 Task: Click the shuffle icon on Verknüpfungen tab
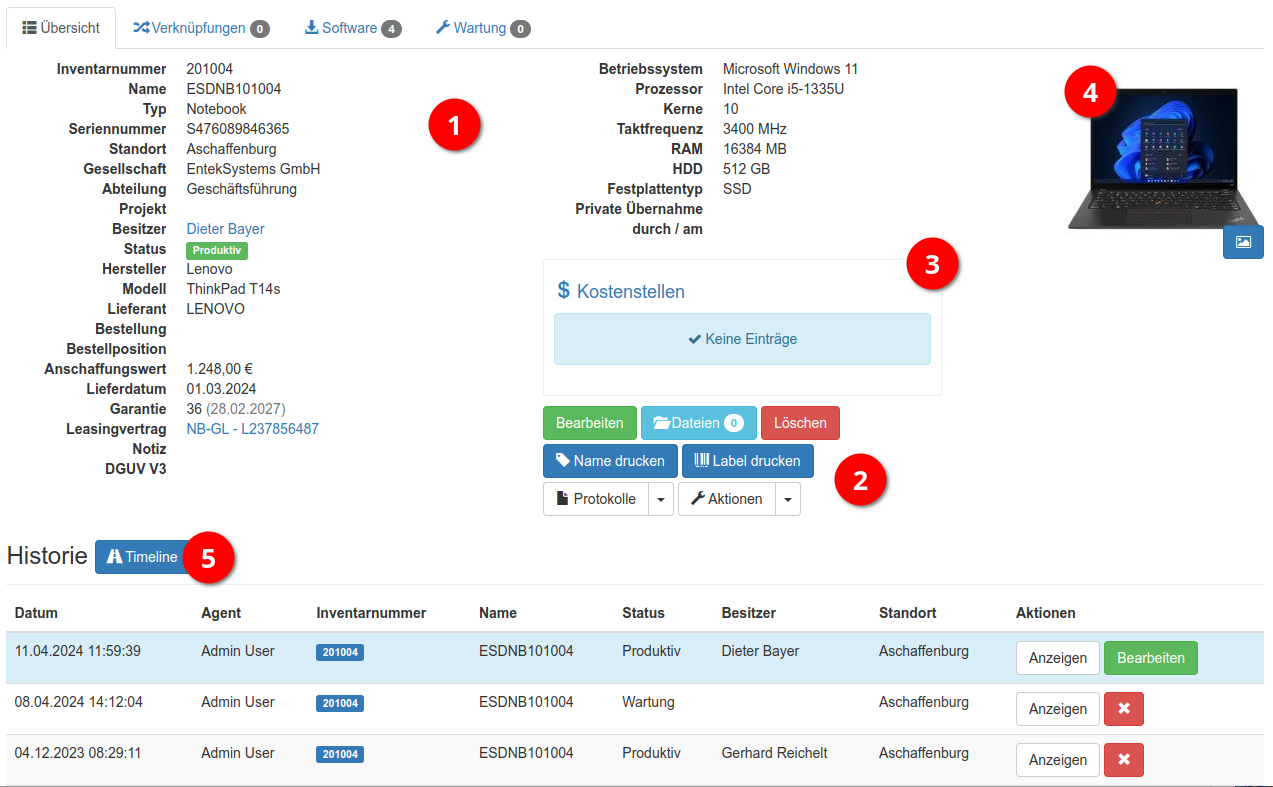click(x=140, y=28)
